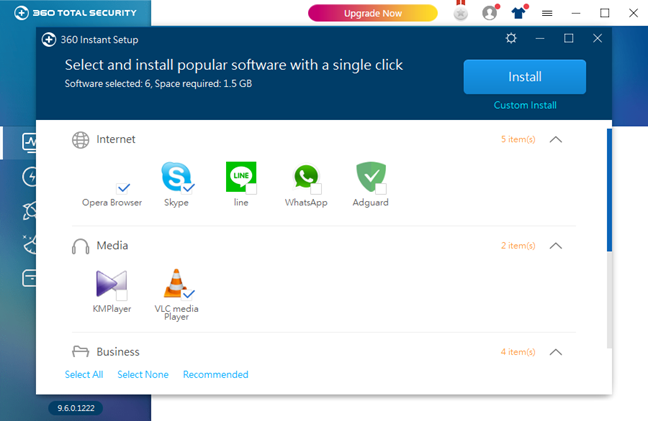Image resolution: width=648 pixels, height=421 pixels.
Task: Click the "Software selected: 6" status text
Action: (x=109, y=83)
